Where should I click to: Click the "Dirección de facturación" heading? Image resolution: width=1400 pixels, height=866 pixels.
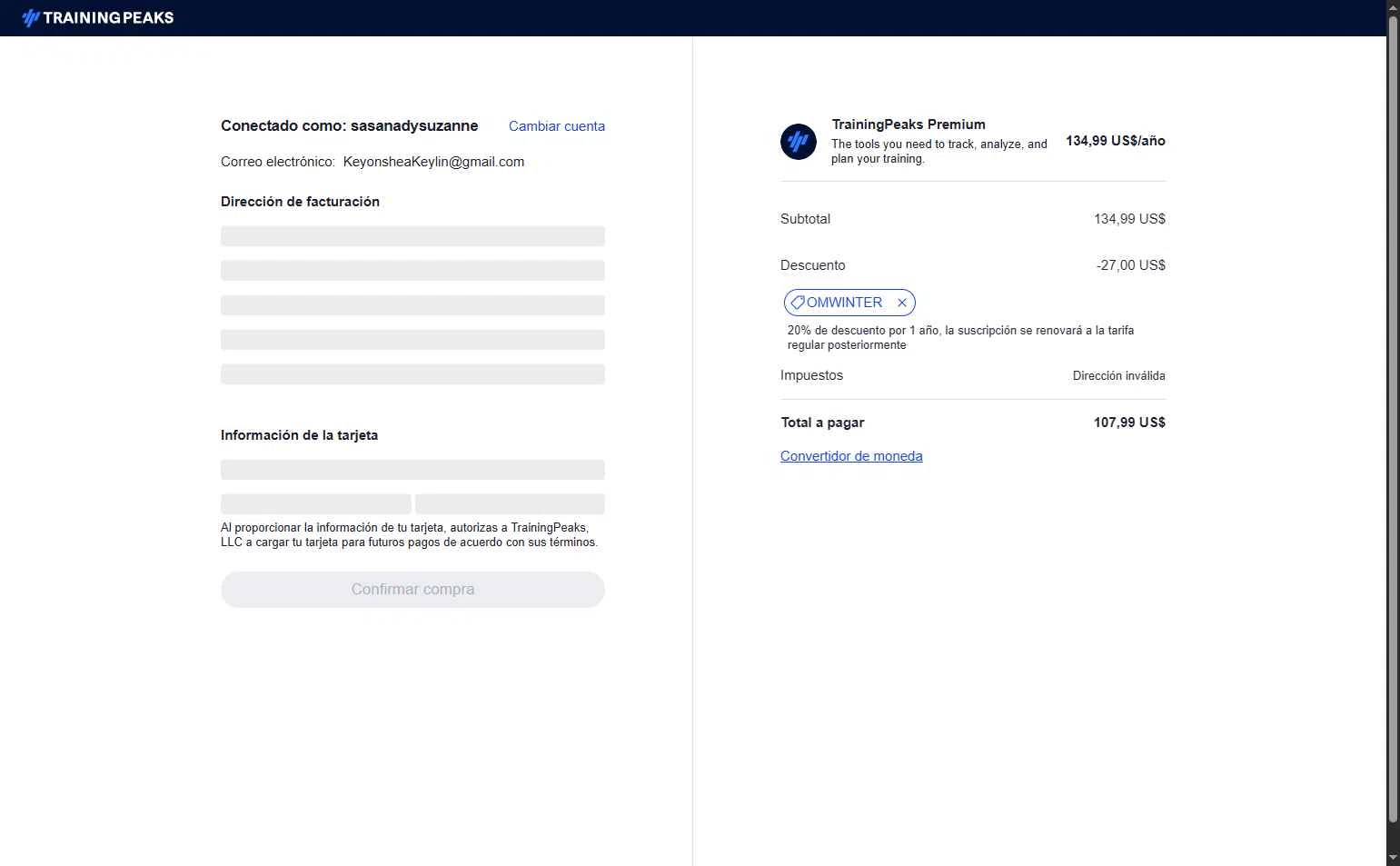300,202
